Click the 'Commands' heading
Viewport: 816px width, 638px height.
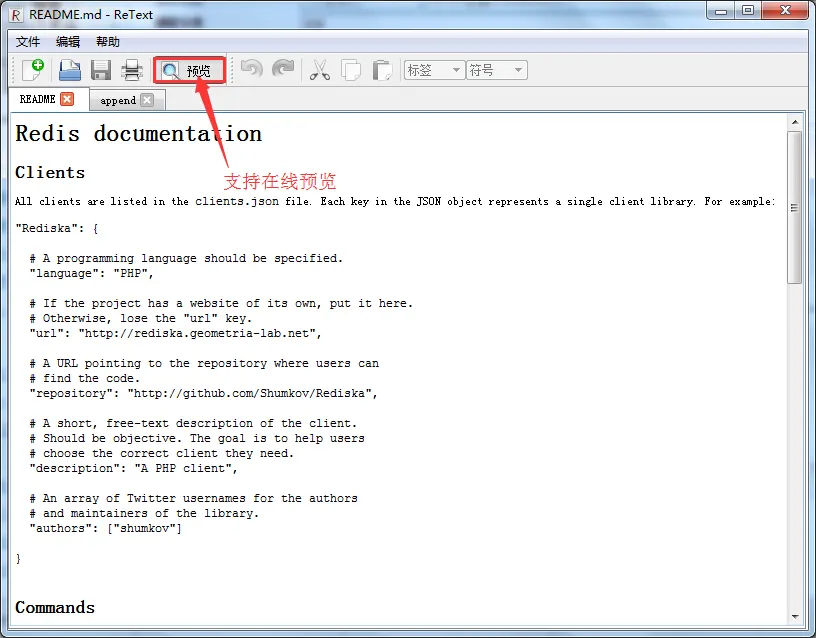[55, 607]
